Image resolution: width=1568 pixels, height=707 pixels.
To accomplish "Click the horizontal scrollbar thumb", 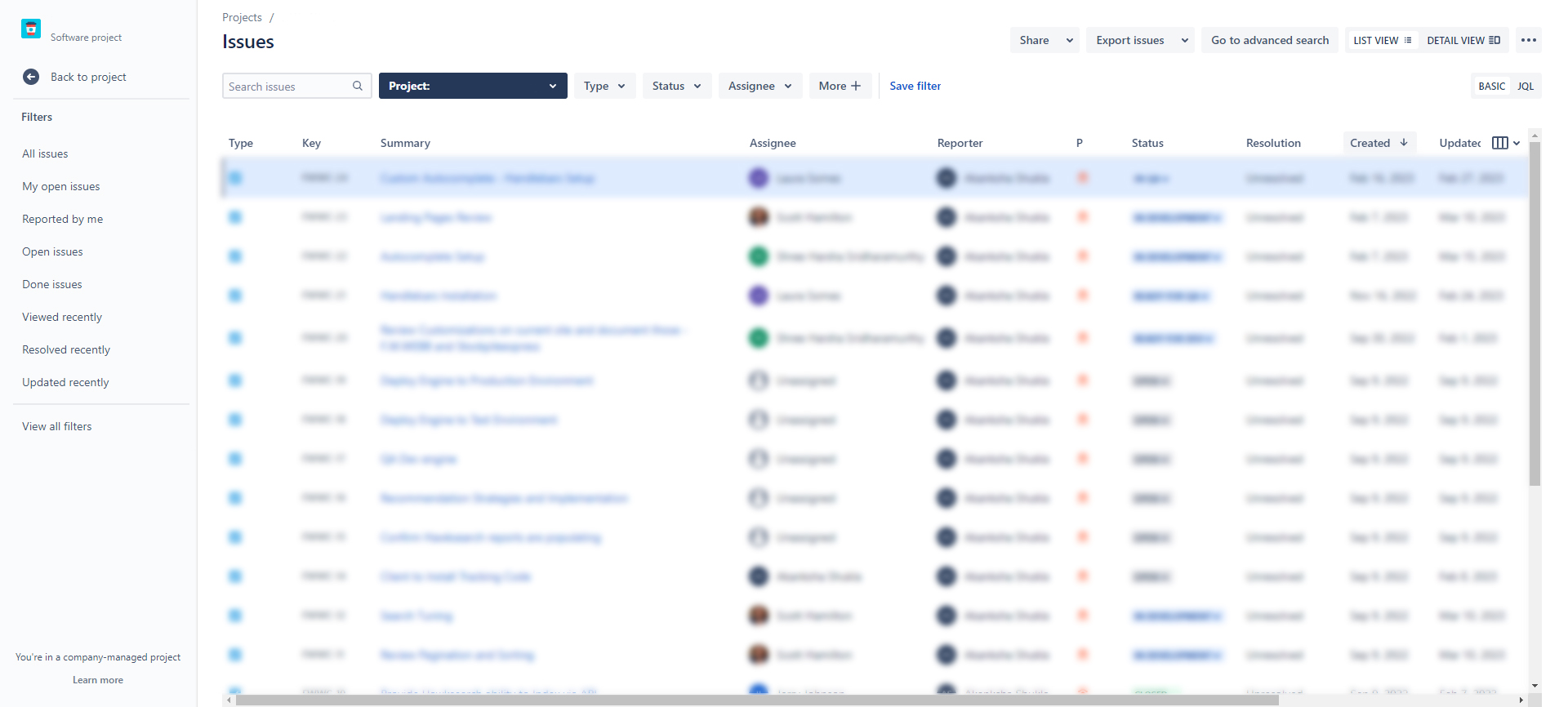I will pos(757,700).
